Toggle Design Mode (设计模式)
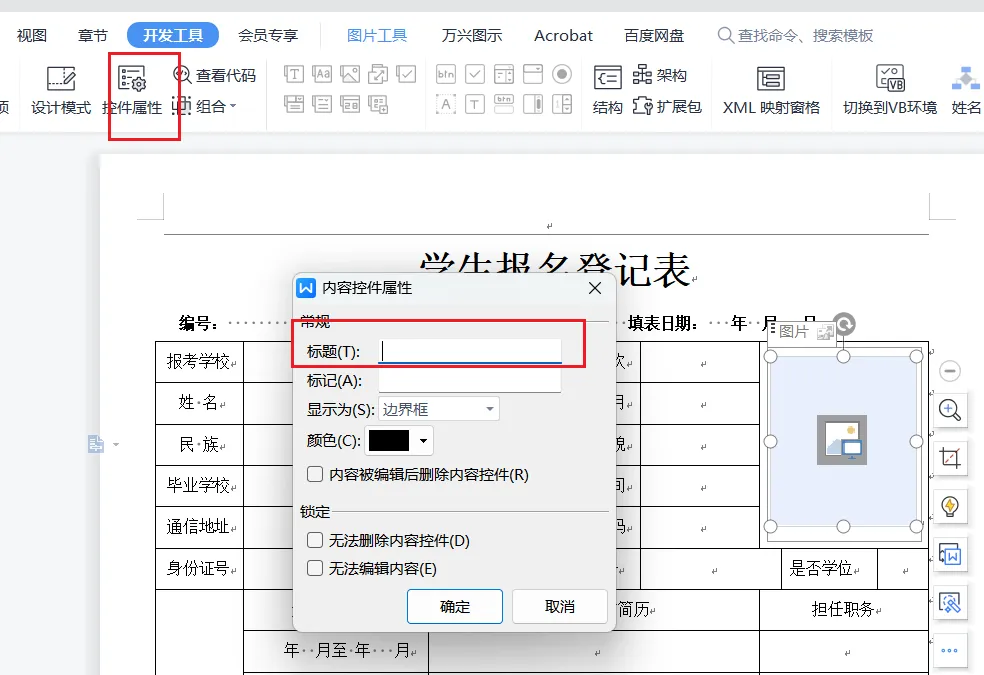The image size is (984, 675). [61, 90]
